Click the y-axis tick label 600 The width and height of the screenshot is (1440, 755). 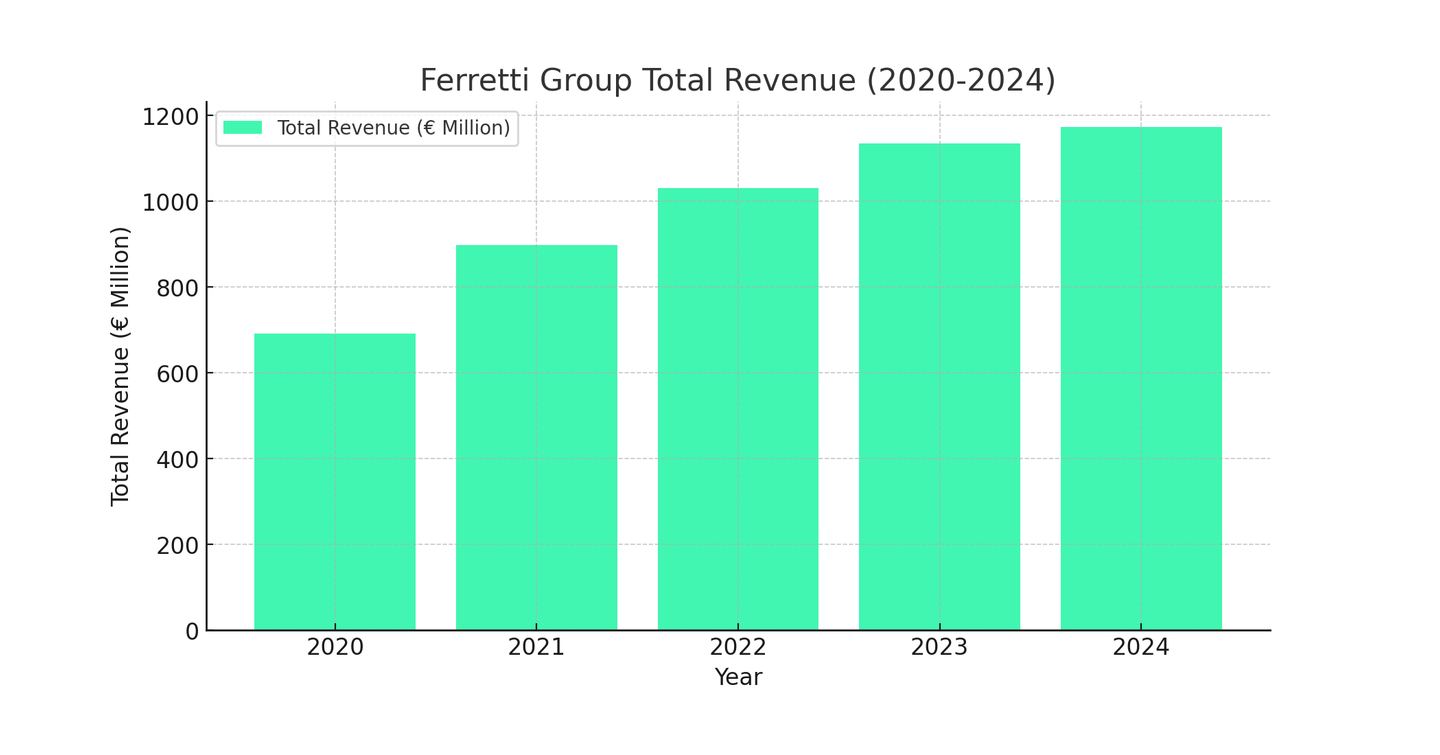[178, 374]
